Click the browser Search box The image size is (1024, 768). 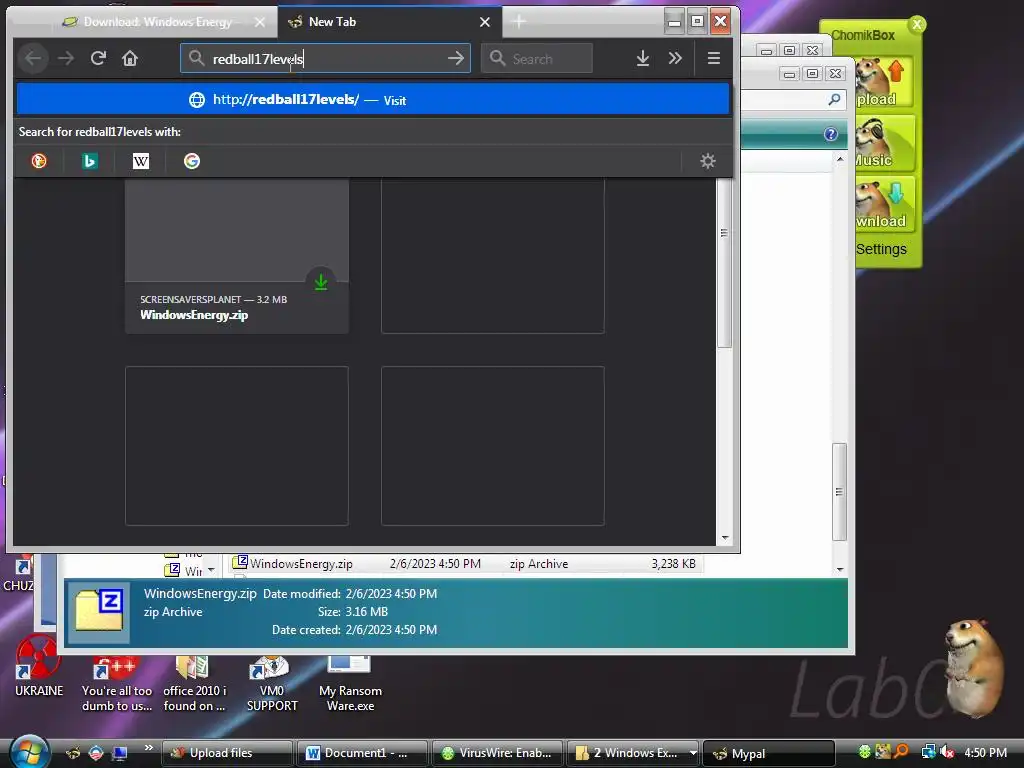pyautogui.click(x=537, y=59)
